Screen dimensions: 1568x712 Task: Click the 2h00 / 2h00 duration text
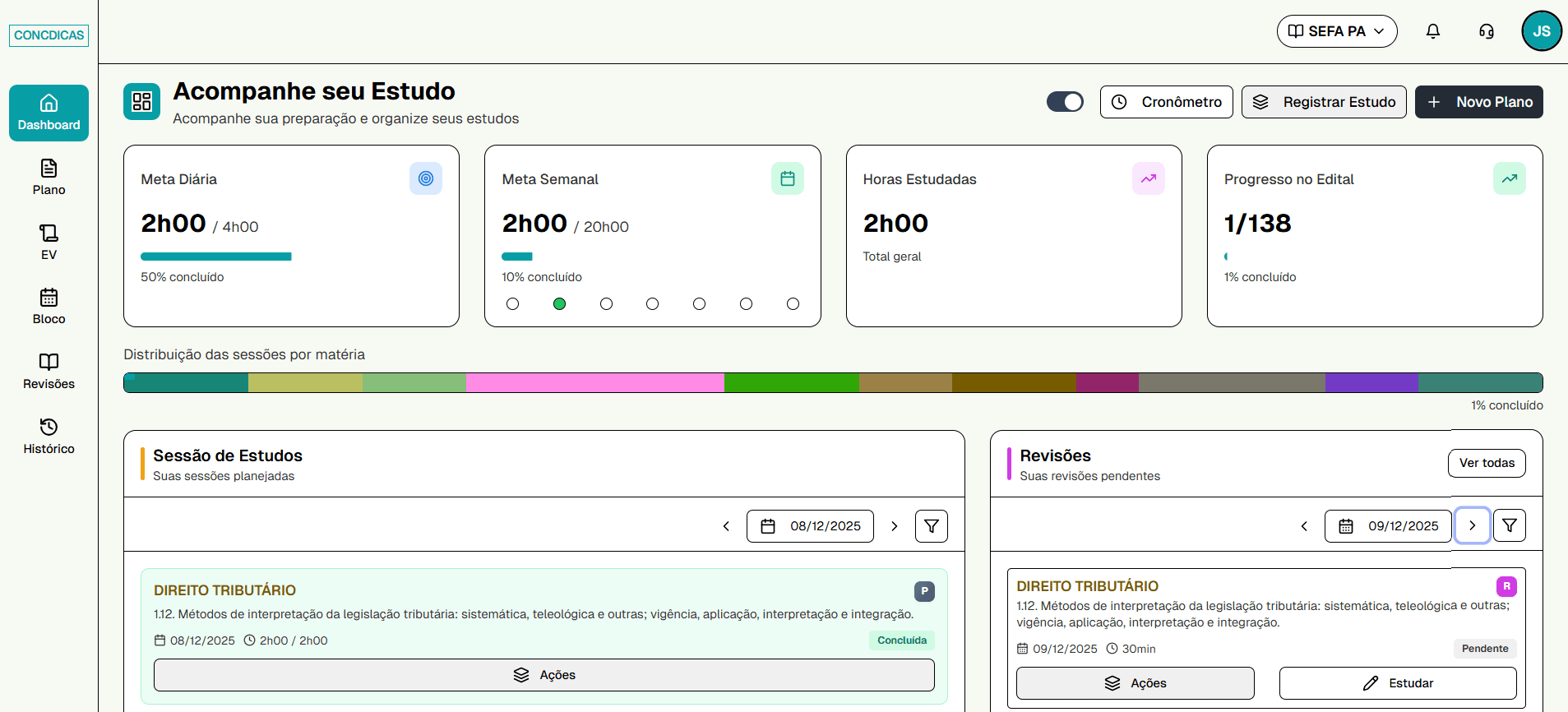click(x=294, y=640)
